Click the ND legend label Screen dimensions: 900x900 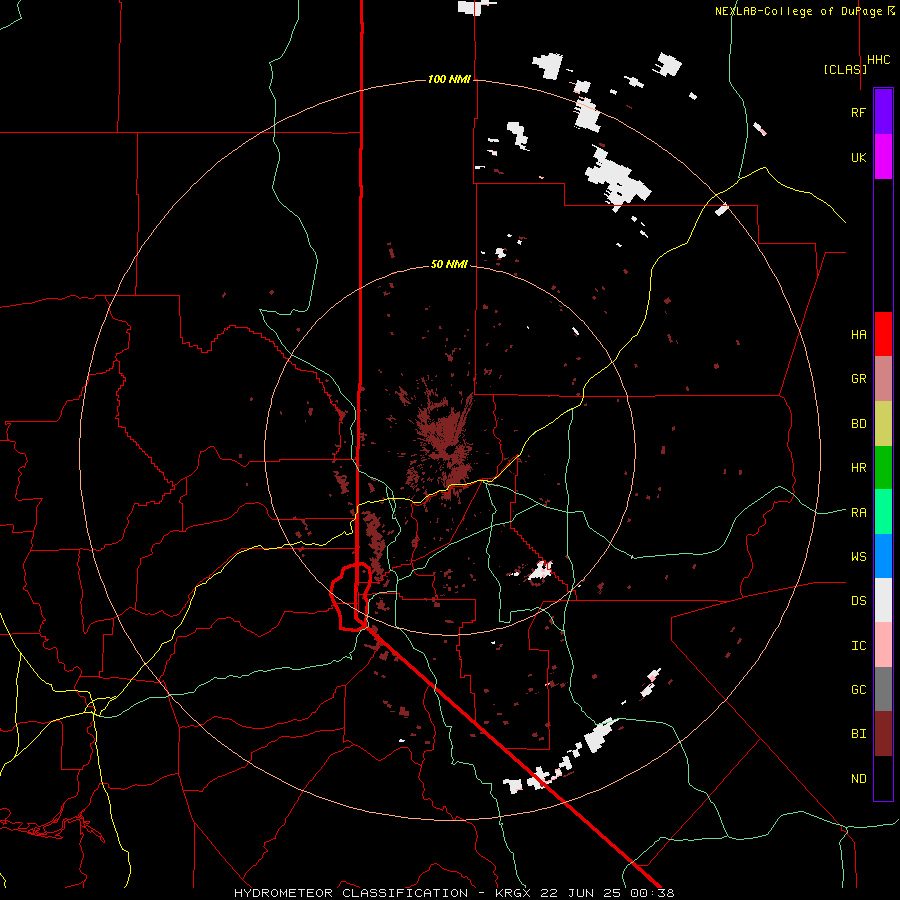858,779
